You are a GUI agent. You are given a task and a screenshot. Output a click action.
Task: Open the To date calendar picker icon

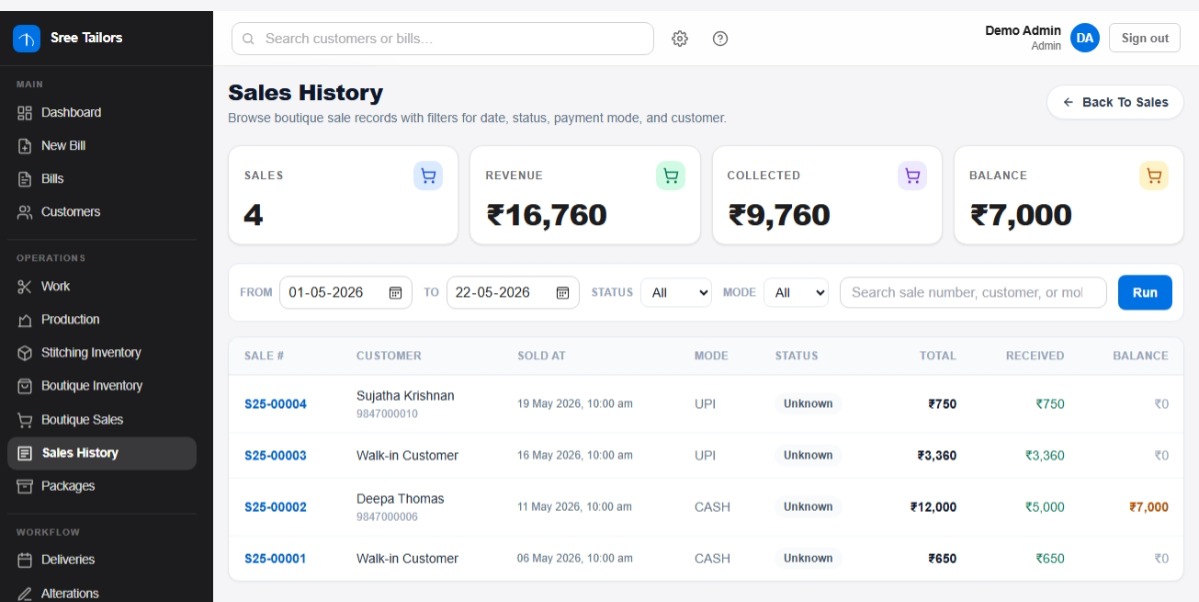563,292
